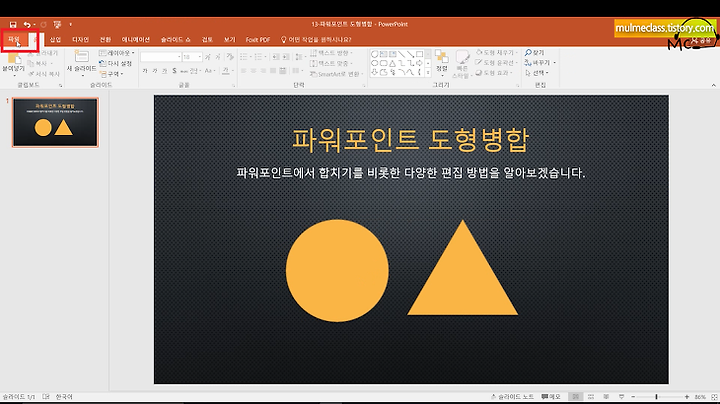Click the 바꾸기 (Replace) button
This screenshot has width=720, height=404.
tap(540, 62)
